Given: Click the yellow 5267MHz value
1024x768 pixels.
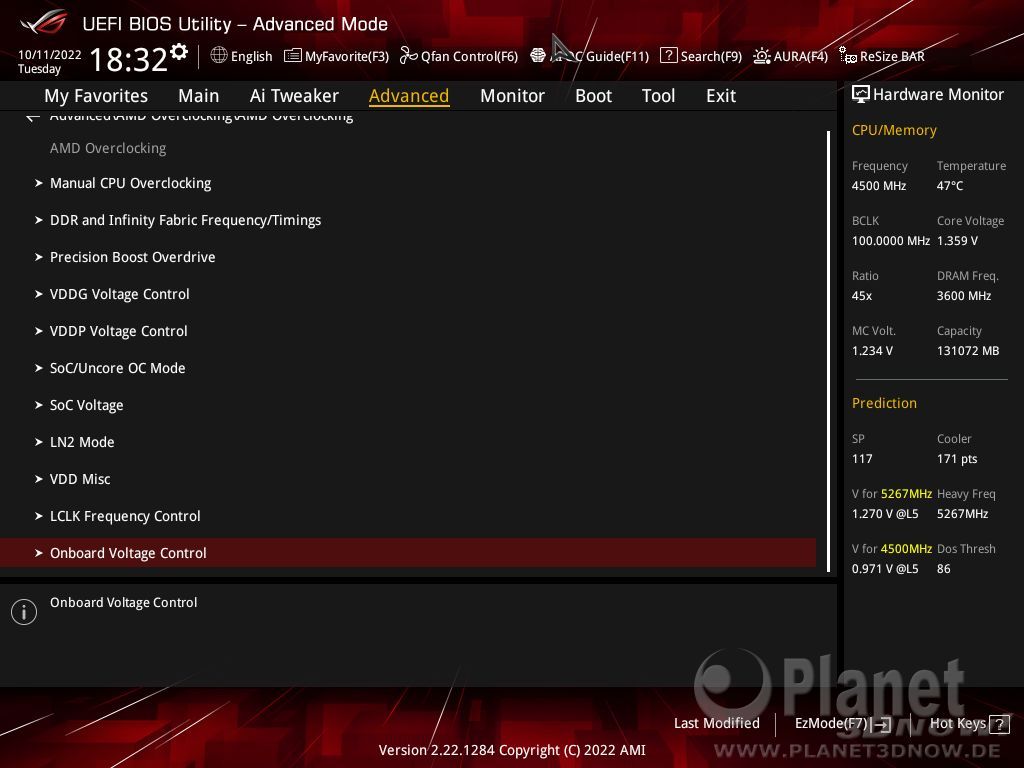Looking at the screenshot, I should (906, 494).
